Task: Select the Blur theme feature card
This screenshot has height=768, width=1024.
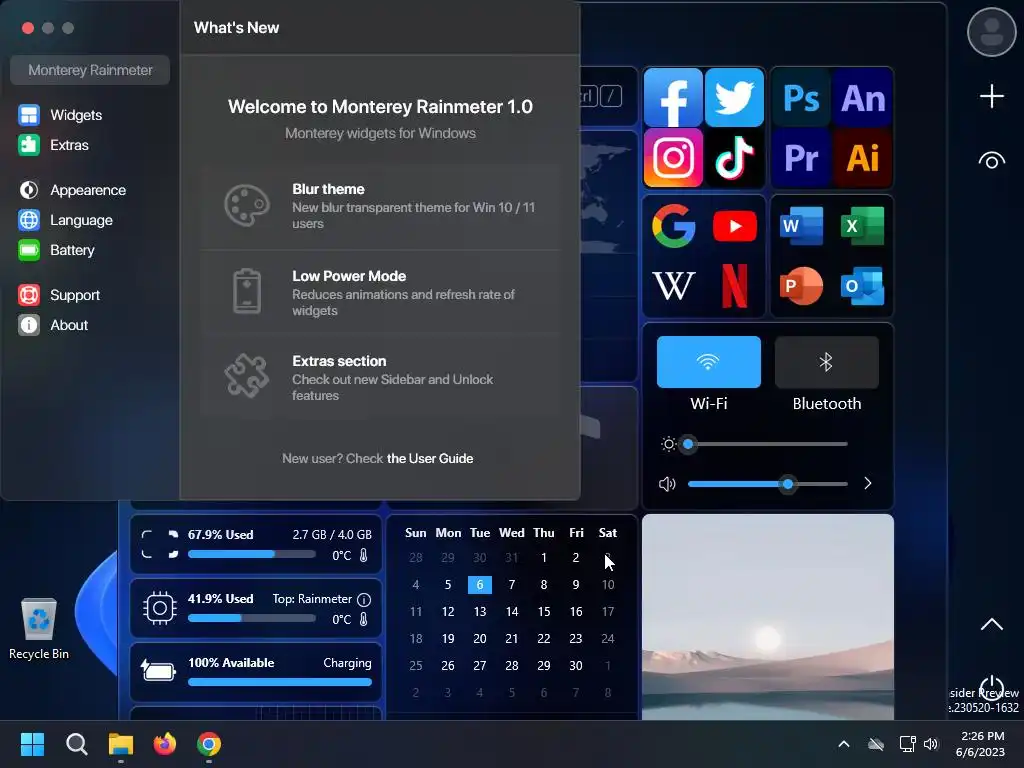Action: 380,206
